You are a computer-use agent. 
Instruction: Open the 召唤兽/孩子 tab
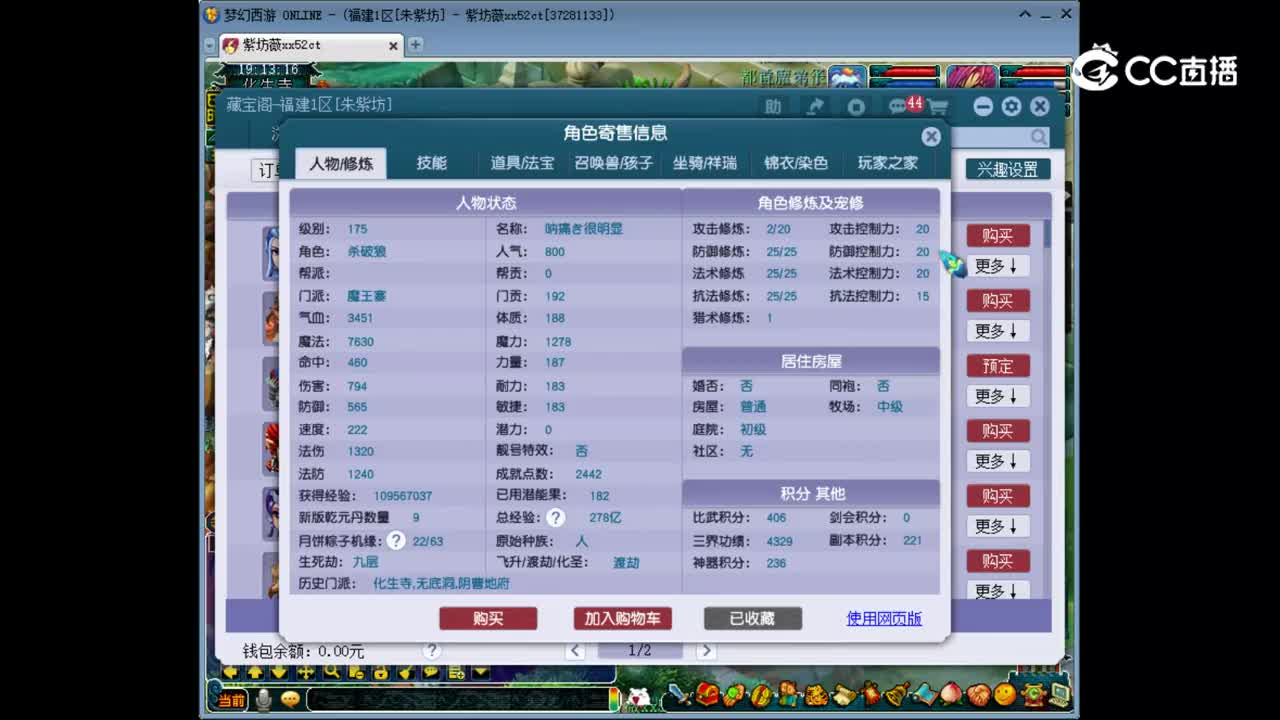[x=614, y=163]
